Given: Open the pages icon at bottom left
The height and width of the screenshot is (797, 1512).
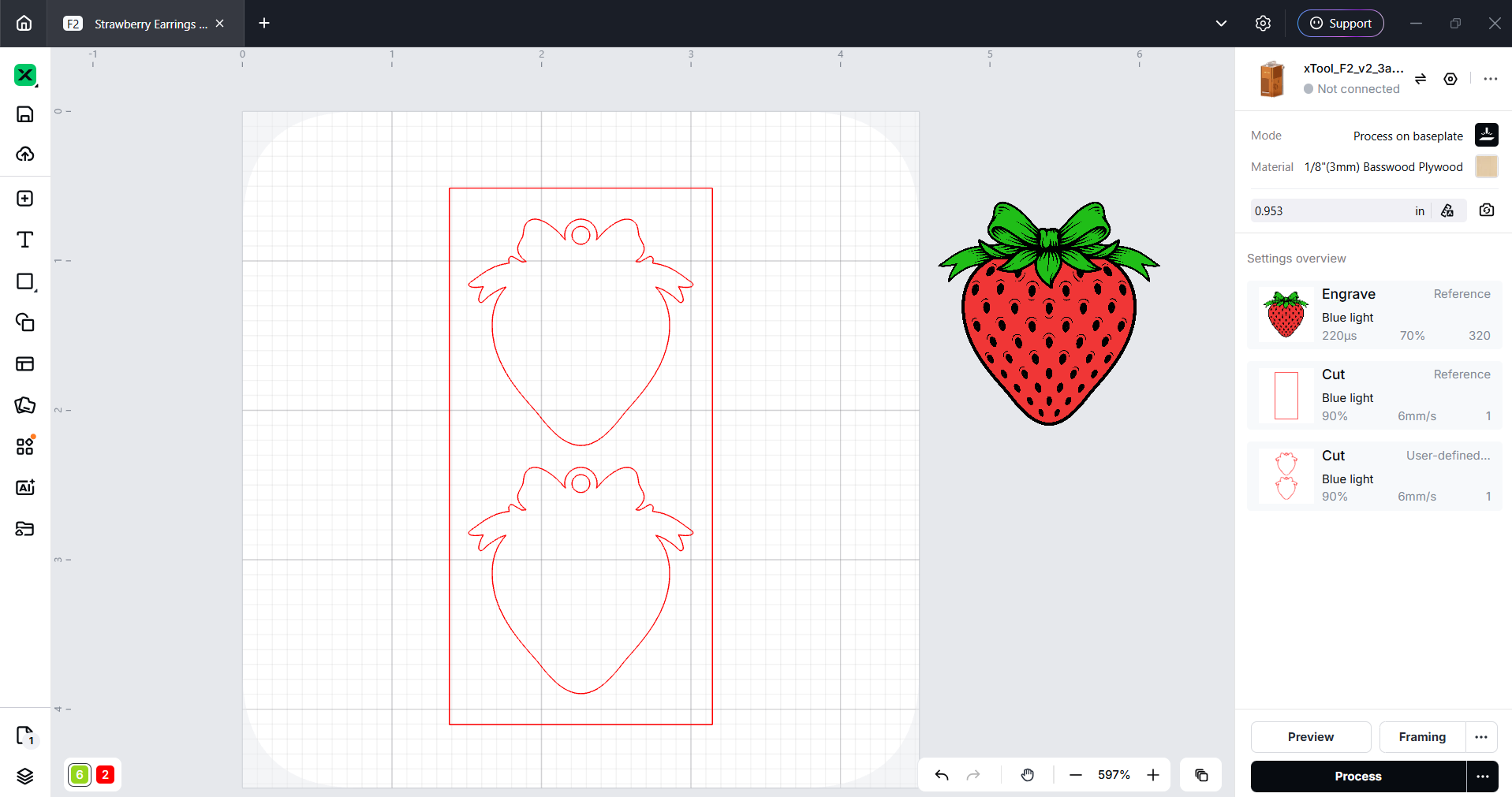Looking at the screenshot, I should (x=25, y=736).
